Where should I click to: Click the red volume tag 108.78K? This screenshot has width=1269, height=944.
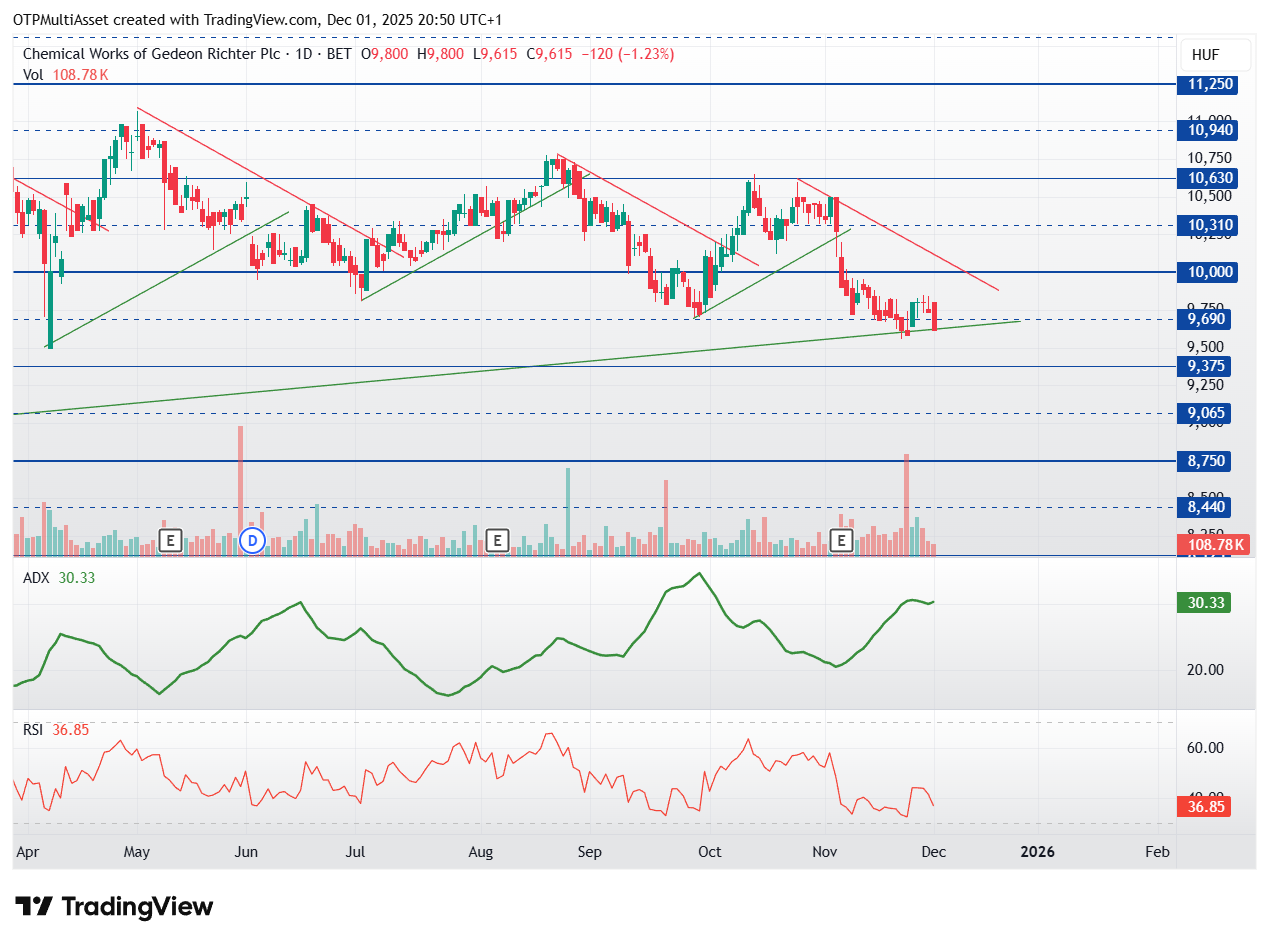(x=1214, y=545)
